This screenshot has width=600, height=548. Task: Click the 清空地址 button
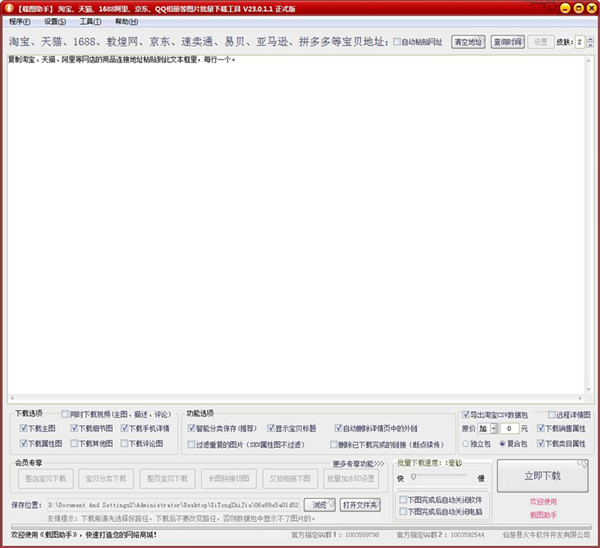[467, 42]
